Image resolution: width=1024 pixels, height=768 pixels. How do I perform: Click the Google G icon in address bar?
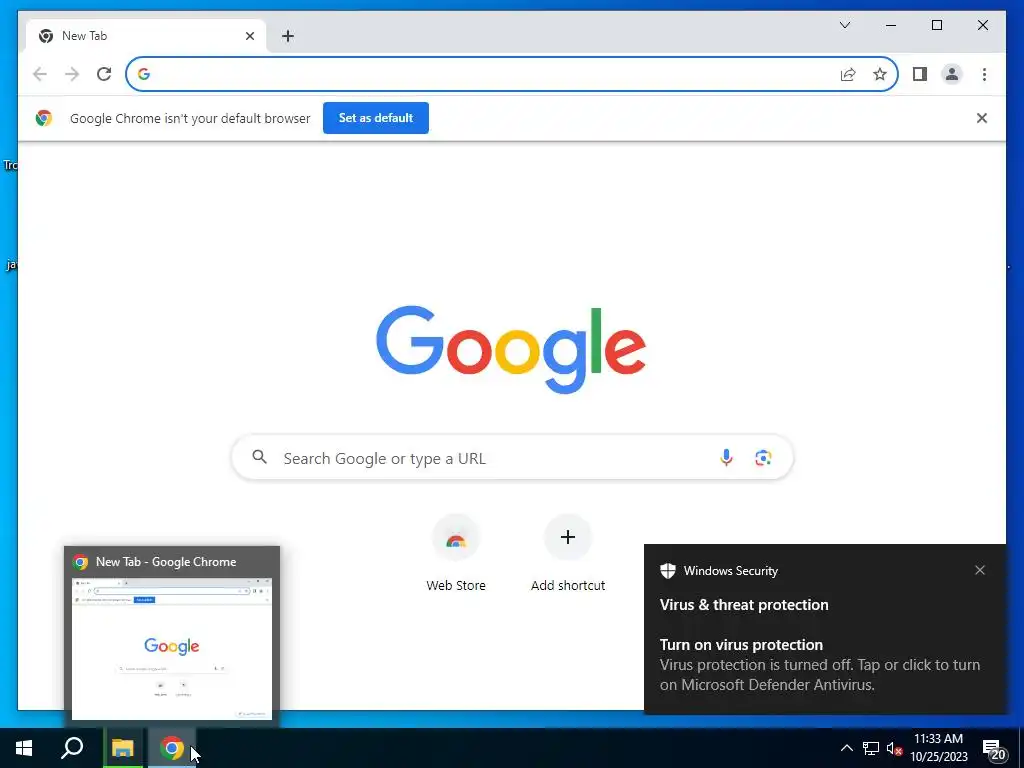(144, 74)
